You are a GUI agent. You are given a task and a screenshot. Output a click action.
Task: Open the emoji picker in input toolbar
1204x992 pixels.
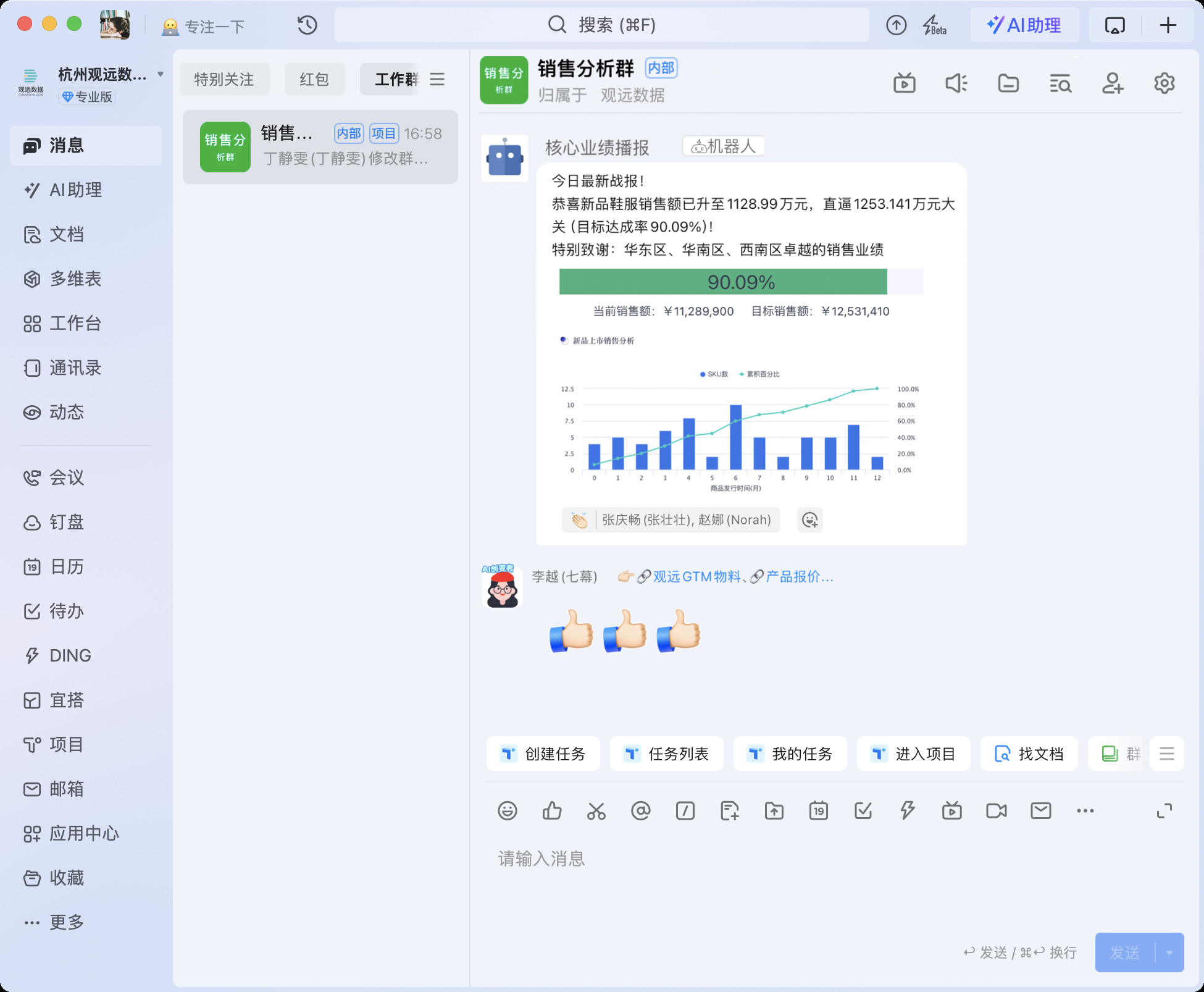pos(507,810)
